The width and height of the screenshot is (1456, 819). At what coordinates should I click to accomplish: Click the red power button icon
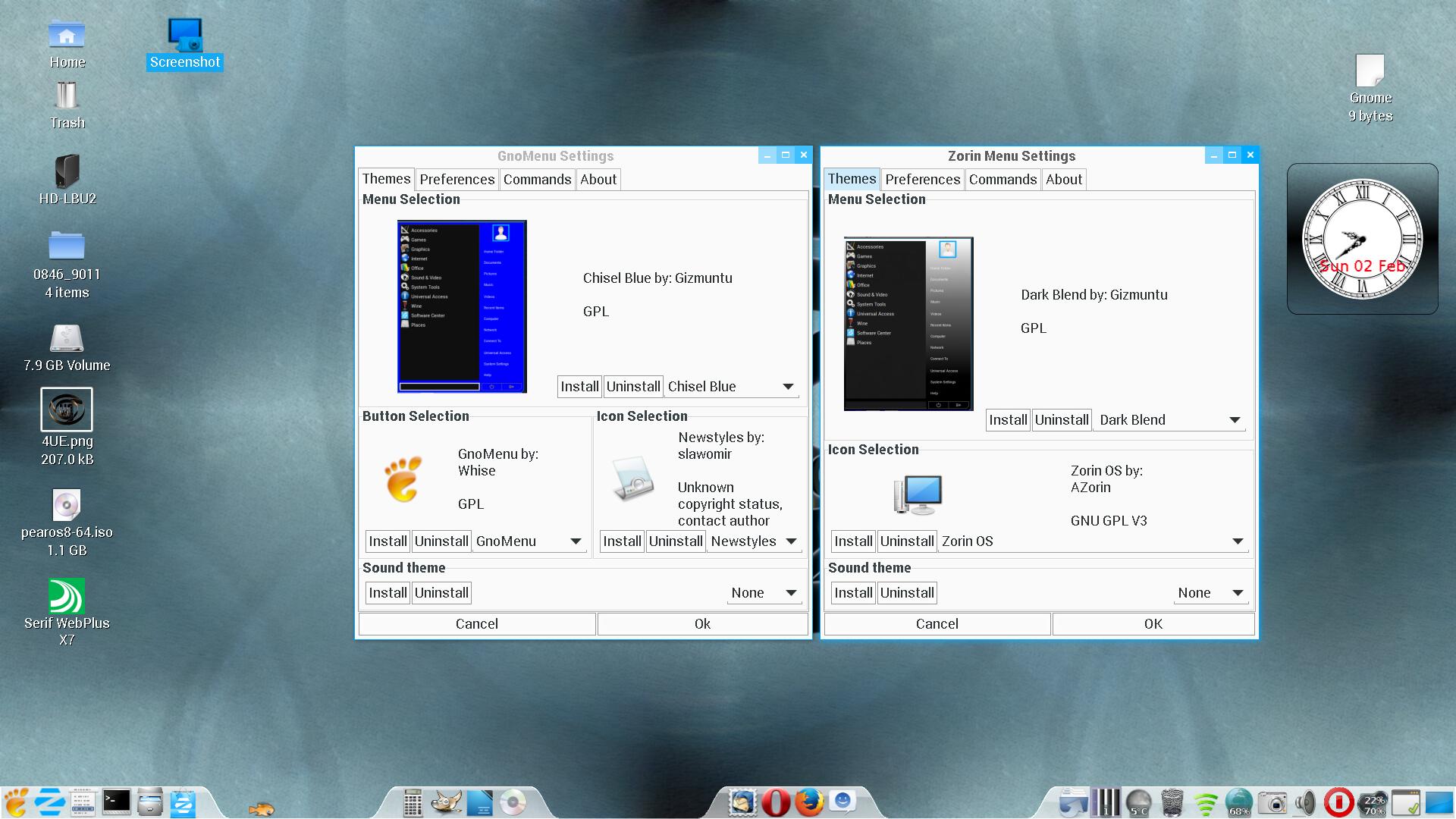tap(1338, 802)
